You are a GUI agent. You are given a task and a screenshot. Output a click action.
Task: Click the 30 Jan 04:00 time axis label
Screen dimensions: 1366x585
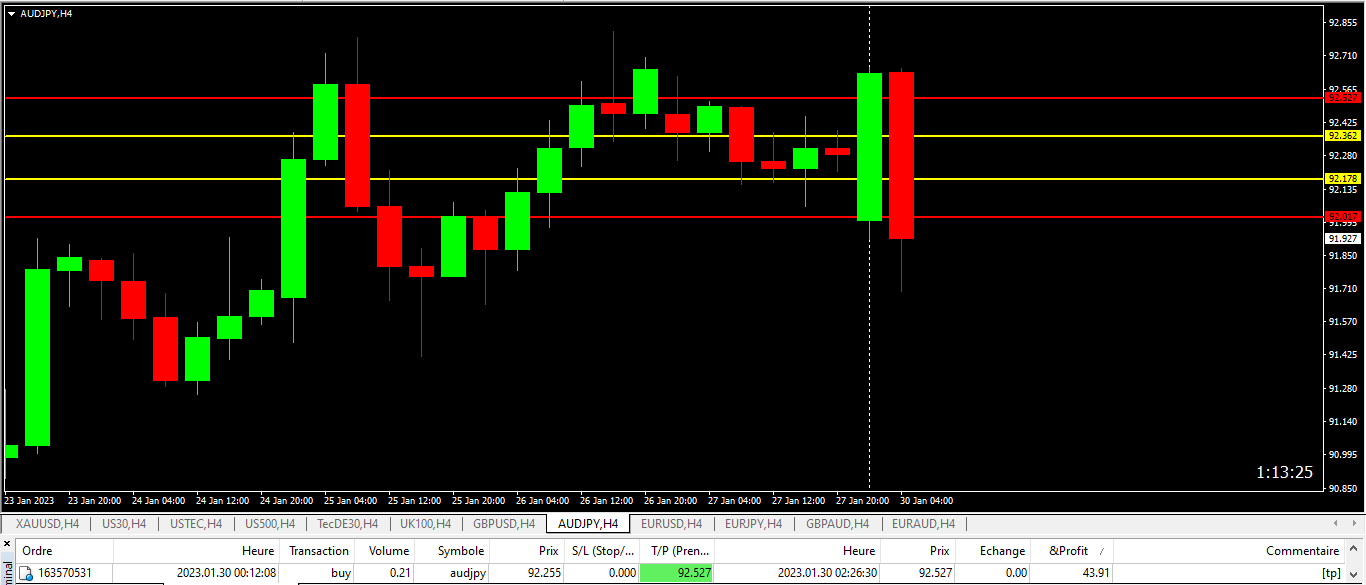coord(926,500)
